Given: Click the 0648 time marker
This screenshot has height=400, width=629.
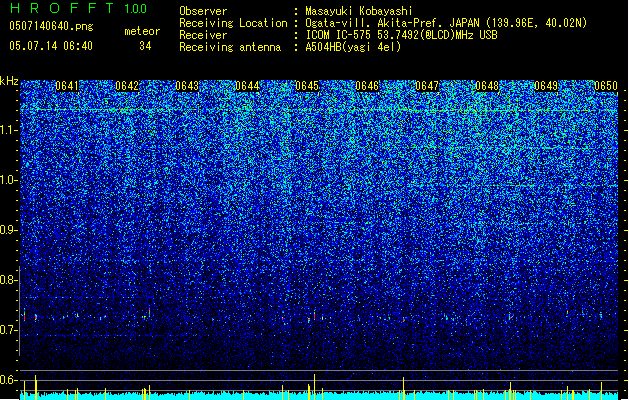Looking at the screenshot, I should click(x=487, y=86).
